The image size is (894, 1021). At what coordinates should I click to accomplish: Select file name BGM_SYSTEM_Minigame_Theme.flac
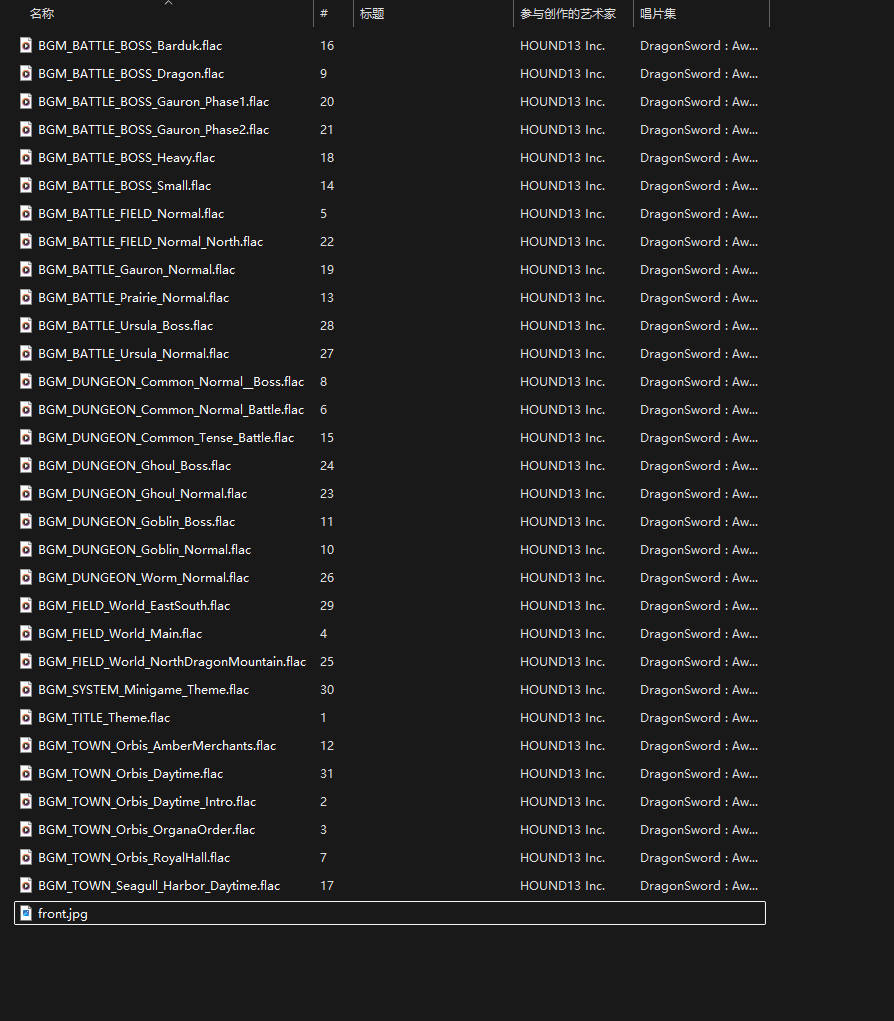coord(143,690)
